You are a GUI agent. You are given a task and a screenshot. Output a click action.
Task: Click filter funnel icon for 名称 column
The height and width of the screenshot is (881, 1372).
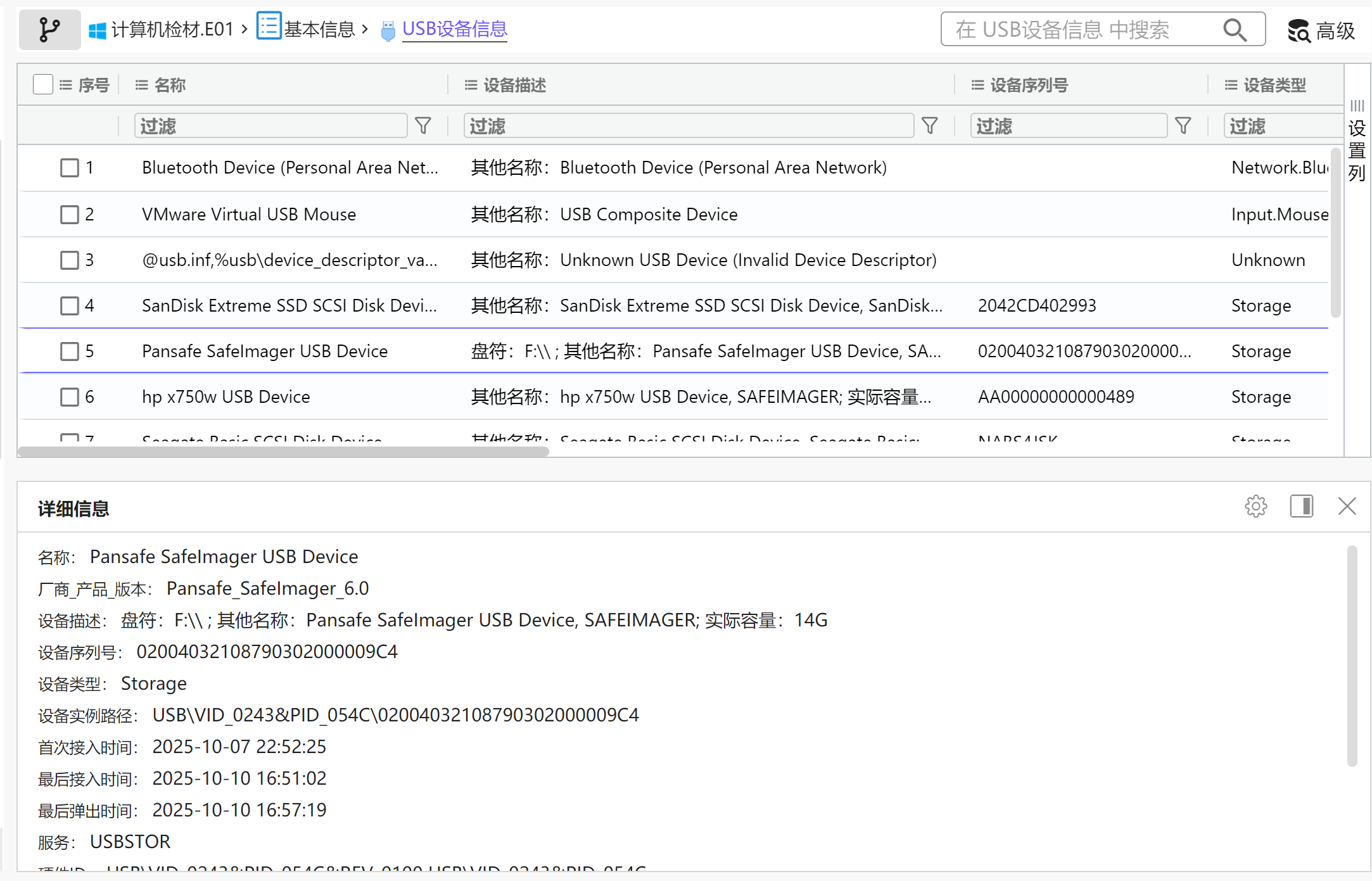pos(423,125)
